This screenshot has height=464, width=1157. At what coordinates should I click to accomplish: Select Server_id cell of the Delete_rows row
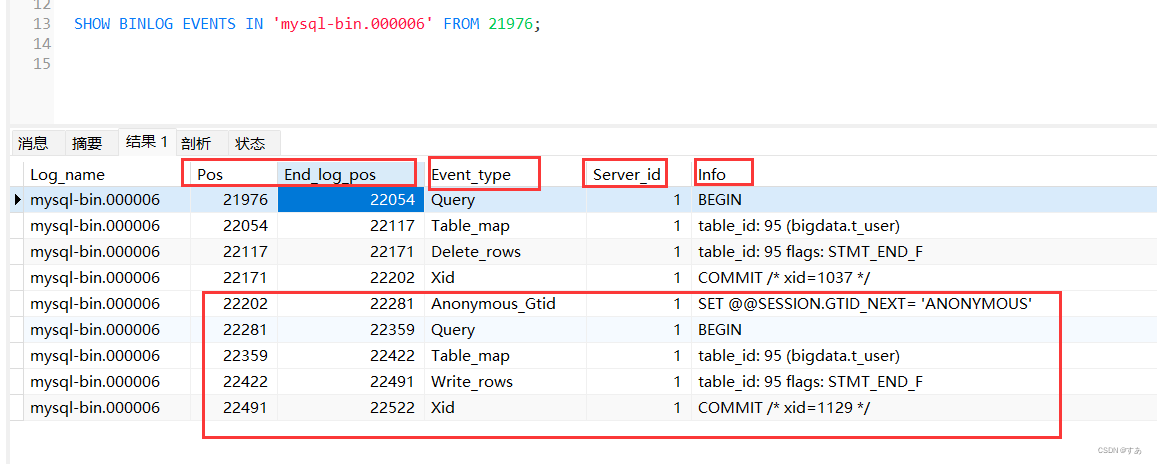tap(638, 252)
